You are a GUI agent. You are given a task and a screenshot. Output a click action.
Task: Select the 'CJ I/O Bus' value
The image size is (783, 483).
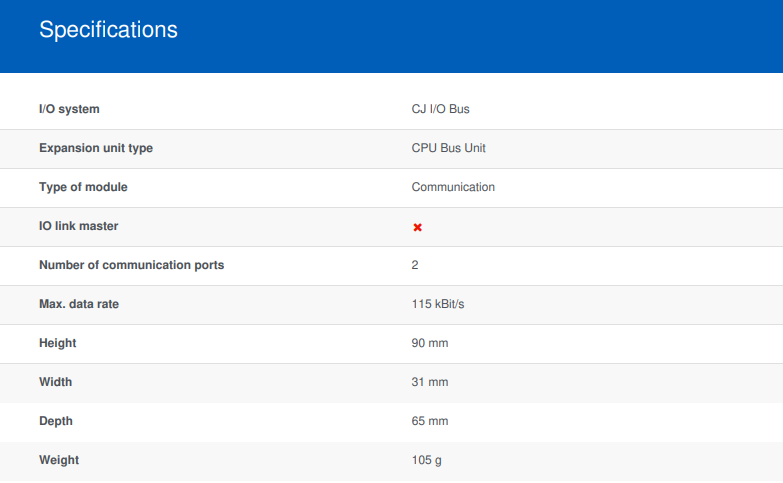point(440,109)
